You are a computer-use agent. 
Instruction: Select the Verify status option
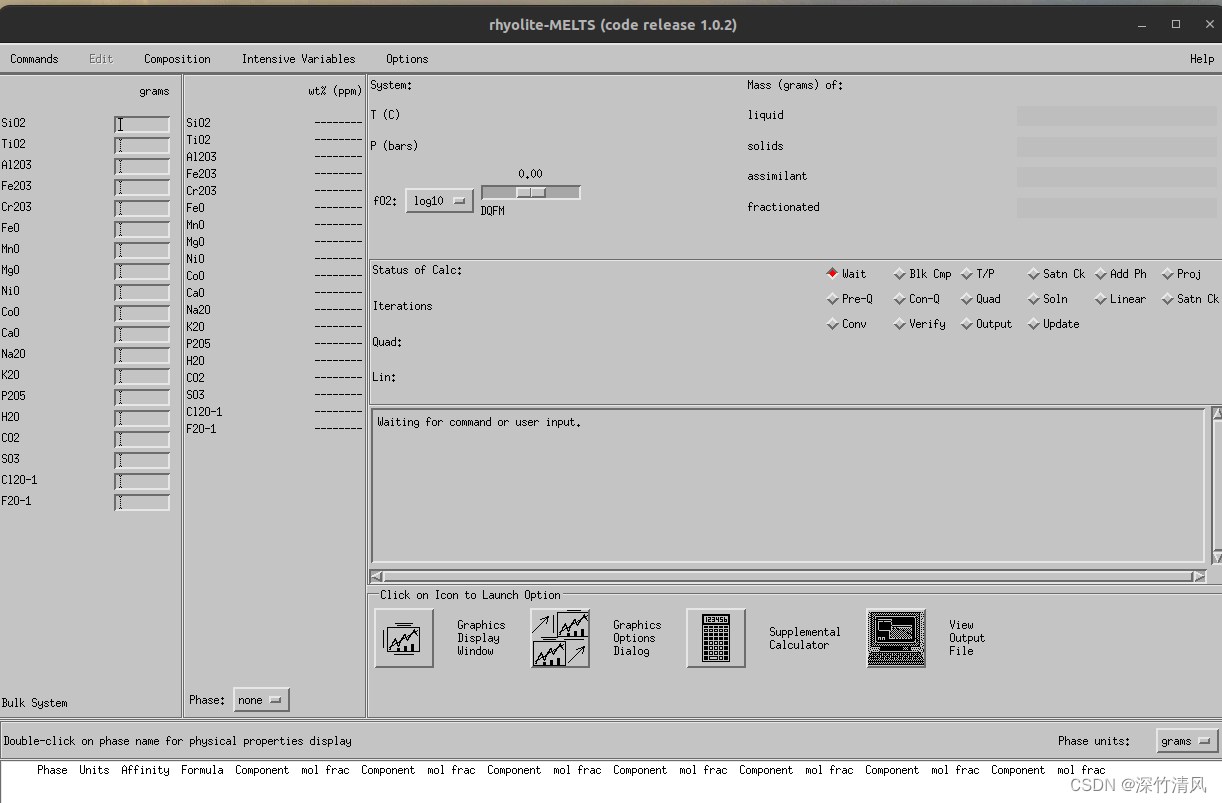(898, 323)
